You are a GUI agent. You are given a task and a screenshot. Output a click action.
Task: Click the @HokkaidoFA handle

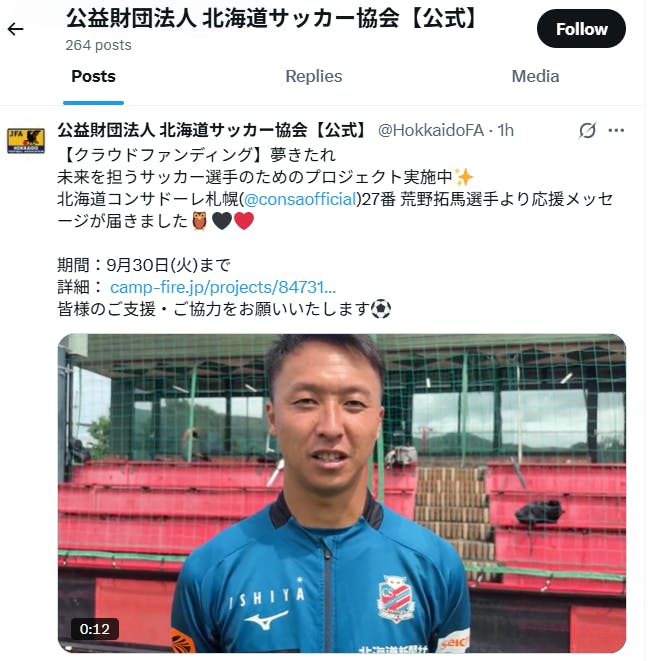[430, 130]
